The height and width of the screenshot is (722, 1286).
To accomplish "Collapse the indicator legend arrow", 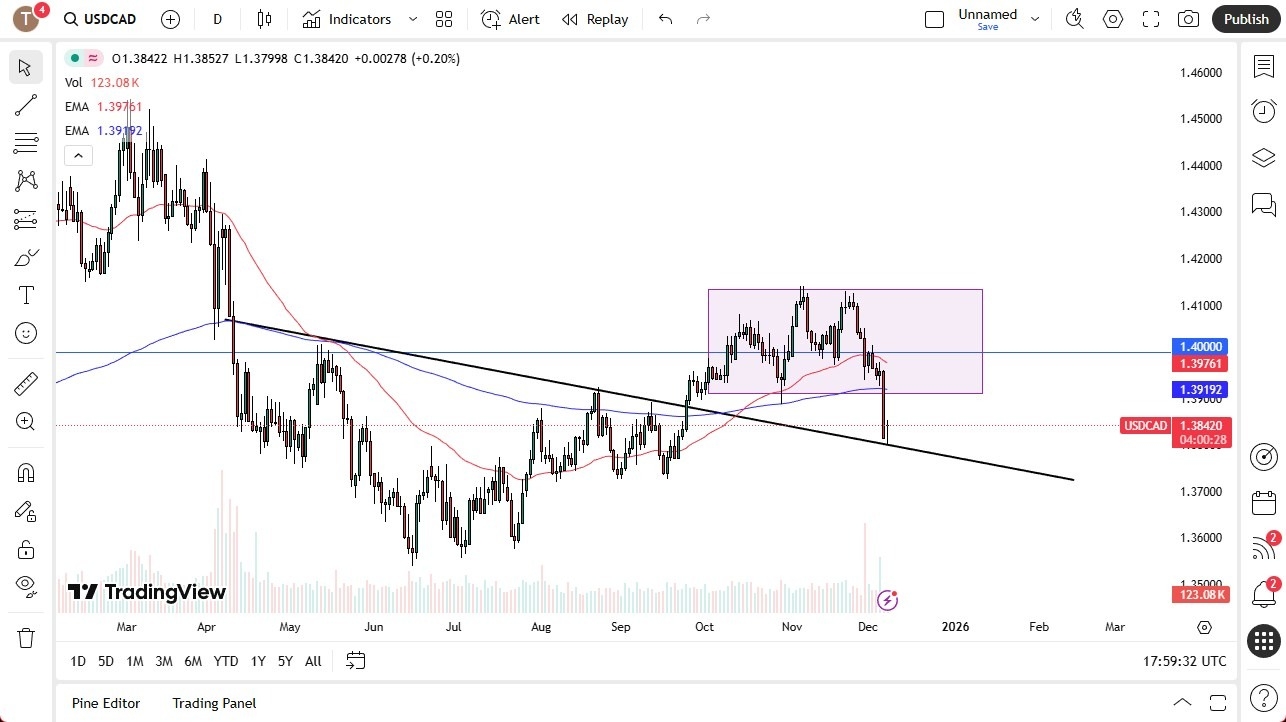I will tap(78, 155).
